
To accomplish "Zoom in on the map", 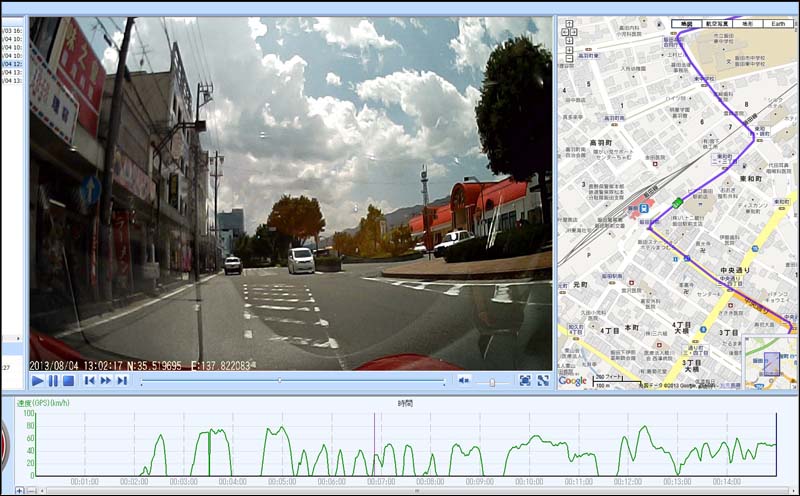I will tap(569, 50).
